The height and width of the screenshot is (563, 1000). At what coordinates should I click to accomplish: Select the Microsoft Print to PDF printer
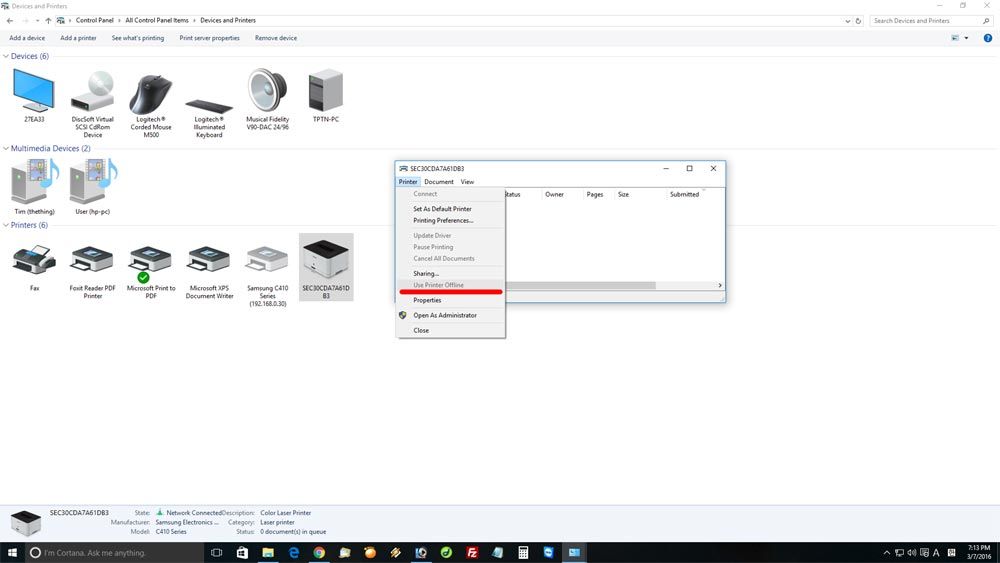(151, 261)
